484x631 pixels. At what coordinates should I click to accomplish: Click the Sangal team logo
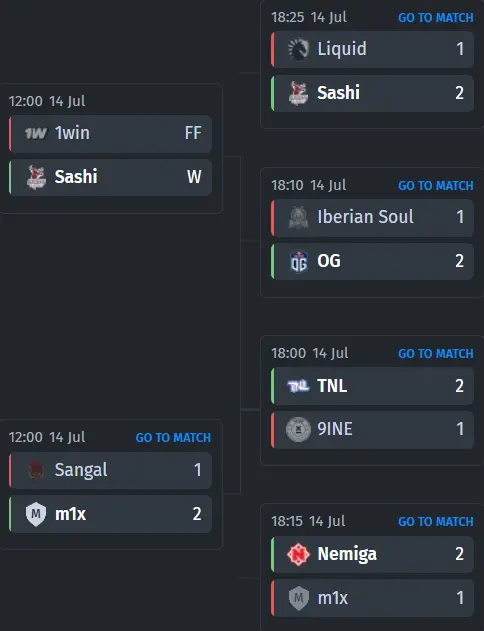coord(36,470)
